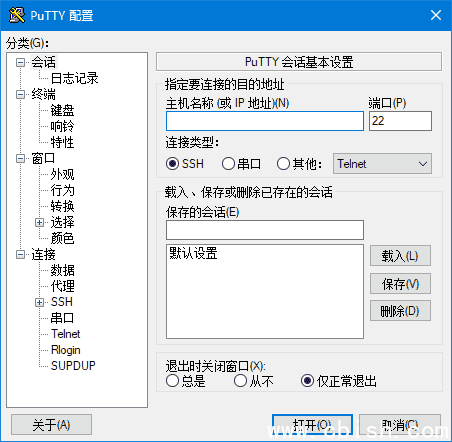
Task: Open the 转换 settings category
Action: coord(62,206)
